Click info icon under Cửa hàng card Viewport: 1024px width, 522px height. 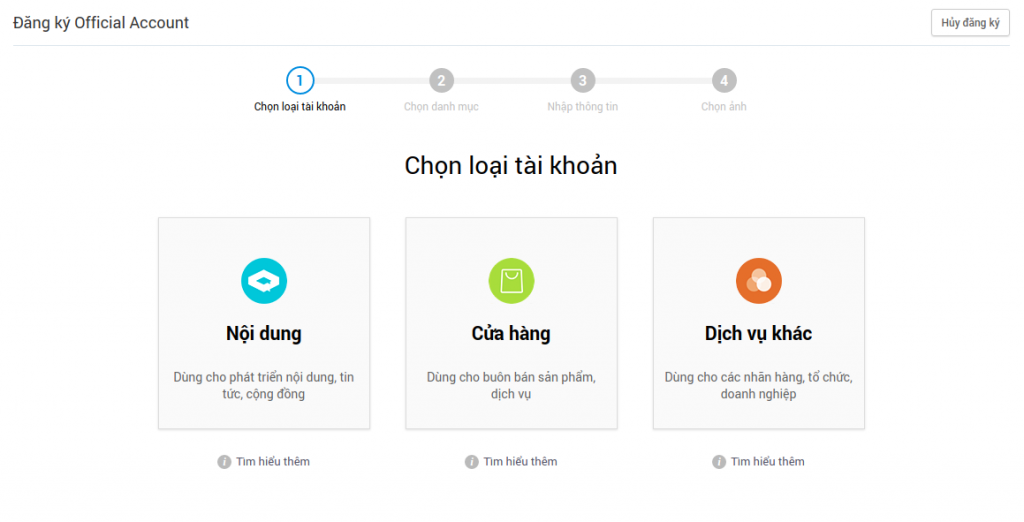coord(472,462)
